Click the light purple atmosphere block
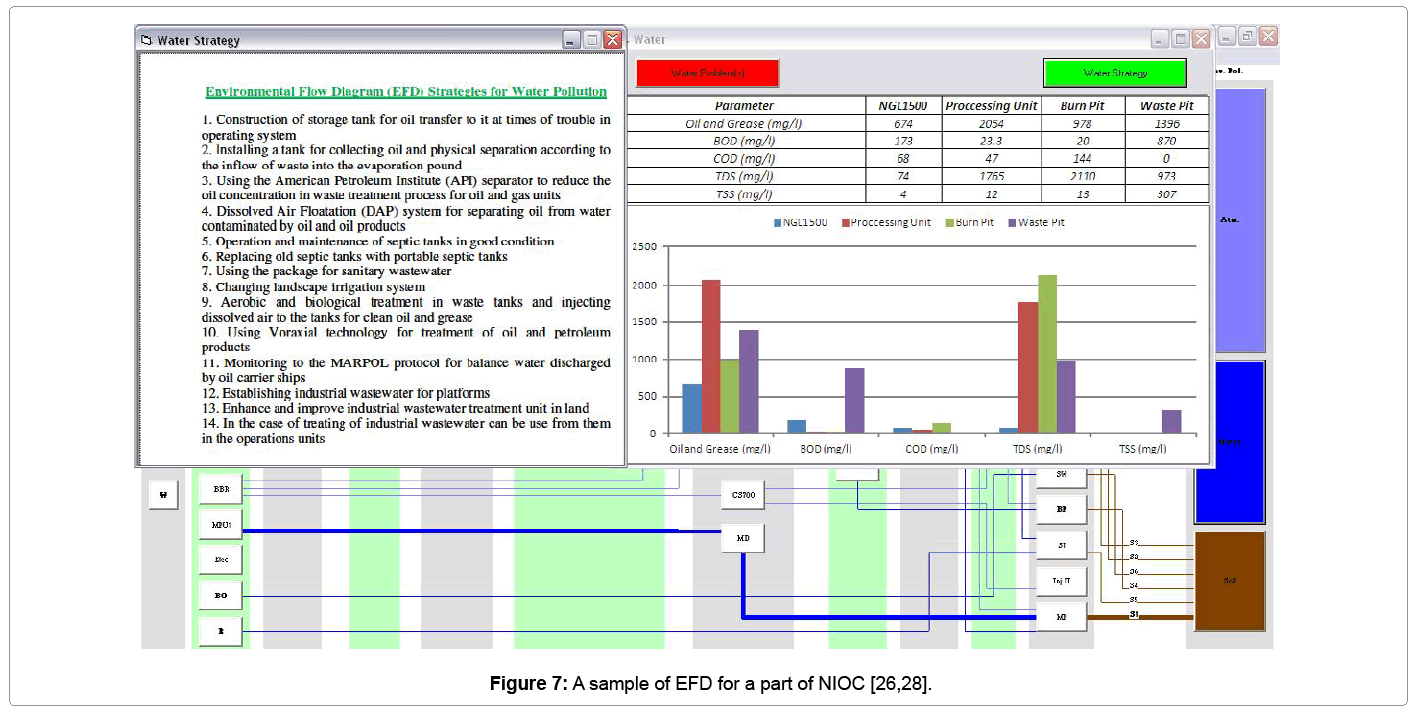This screenshot has width=1413, height=711. coord(1229,220)
